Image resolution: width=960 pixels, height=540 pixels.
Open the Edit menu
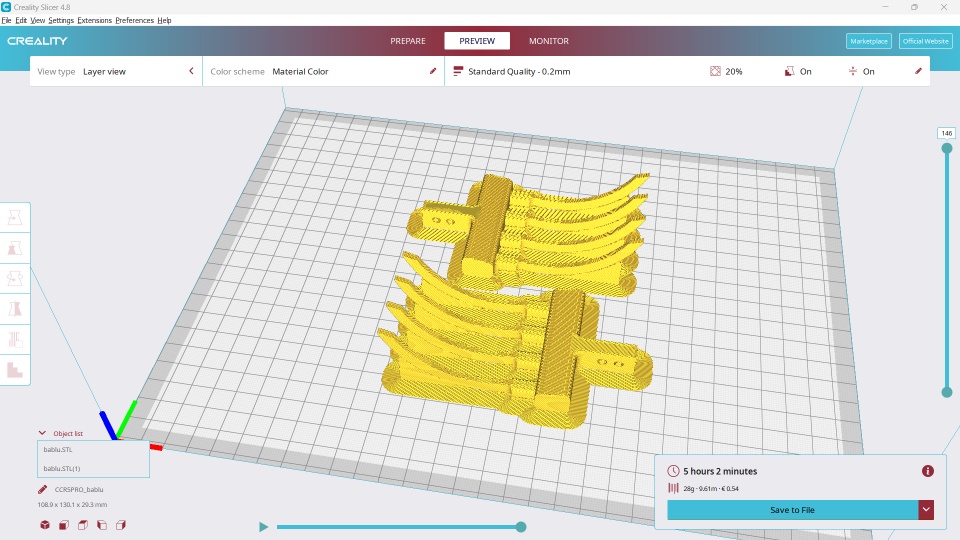[21, 20]
